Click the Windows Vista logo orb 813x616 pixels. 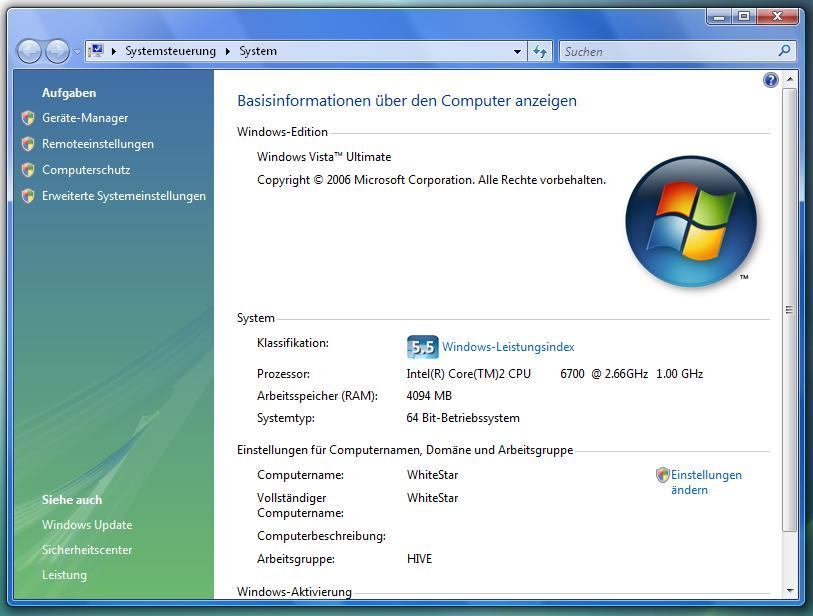[691, 221]
